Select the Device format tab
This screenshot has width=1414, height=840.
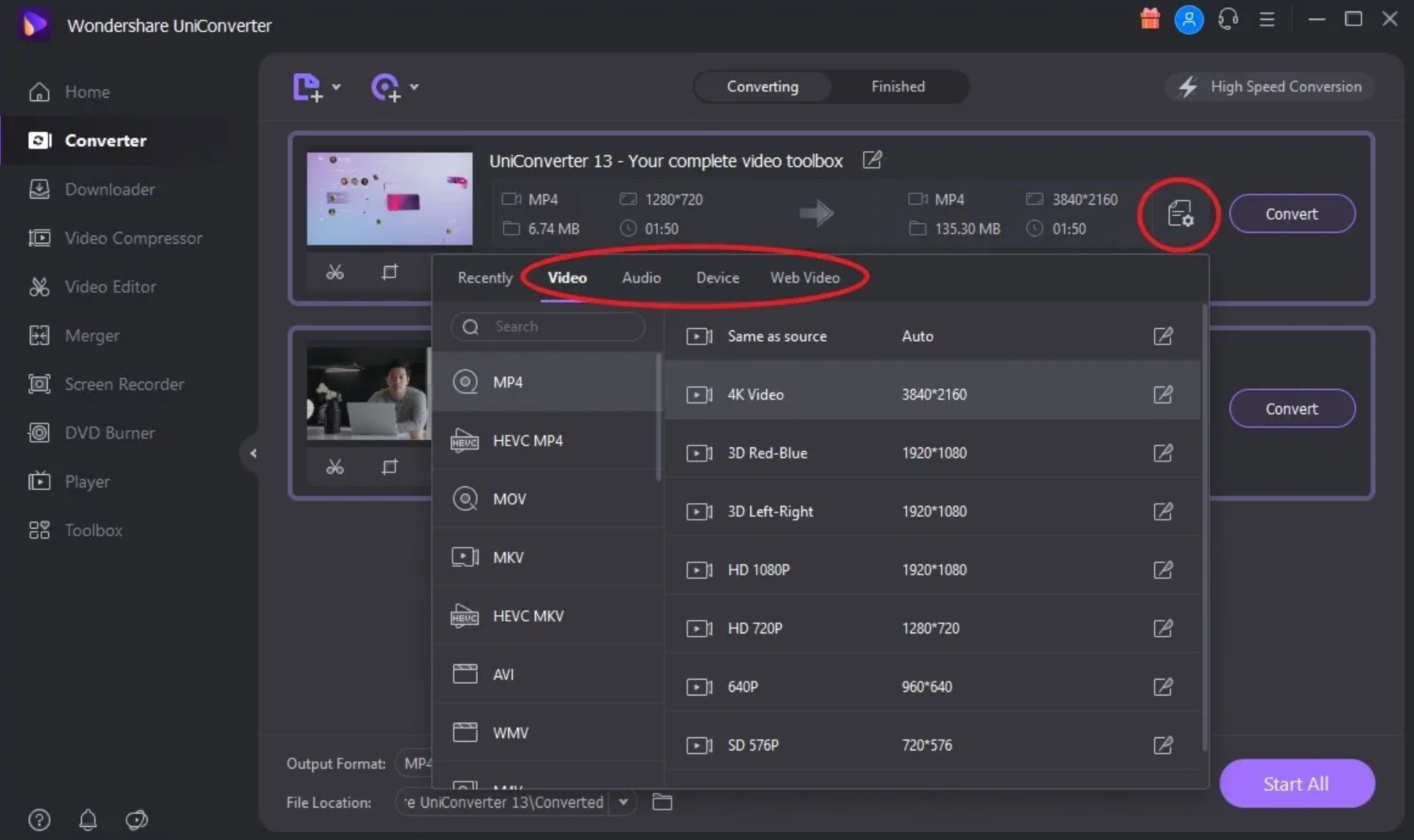coord(718,278)
